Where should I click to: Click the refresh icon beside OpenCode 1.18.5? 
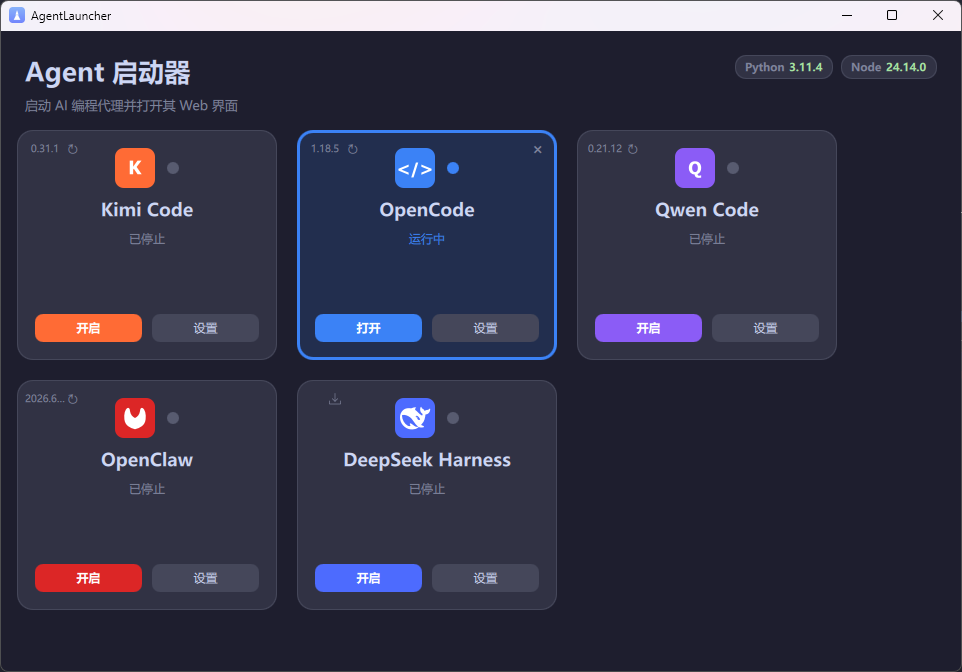[x=353, y=149]
